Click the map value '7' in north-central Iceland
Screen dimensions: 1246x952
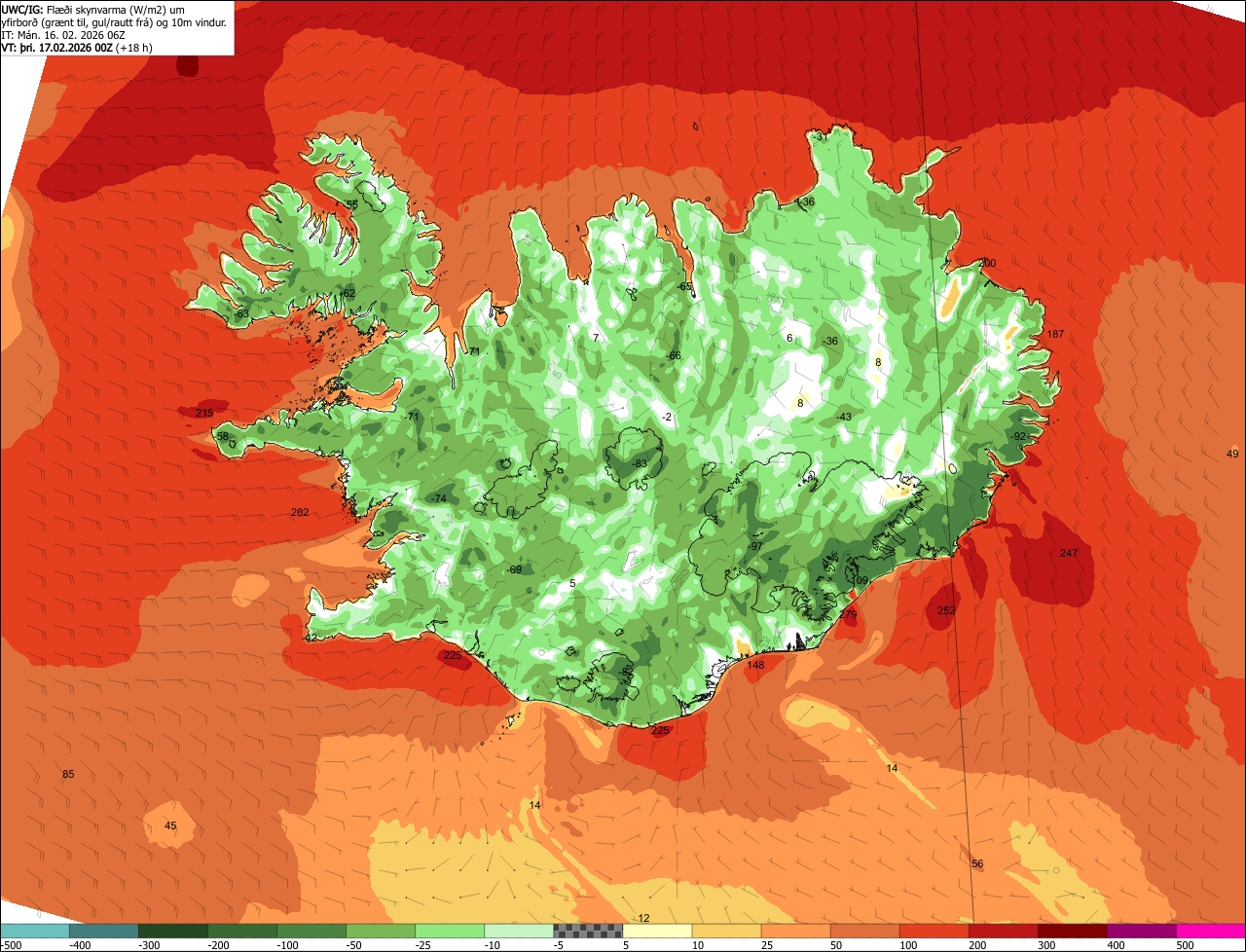coord(596,338)
